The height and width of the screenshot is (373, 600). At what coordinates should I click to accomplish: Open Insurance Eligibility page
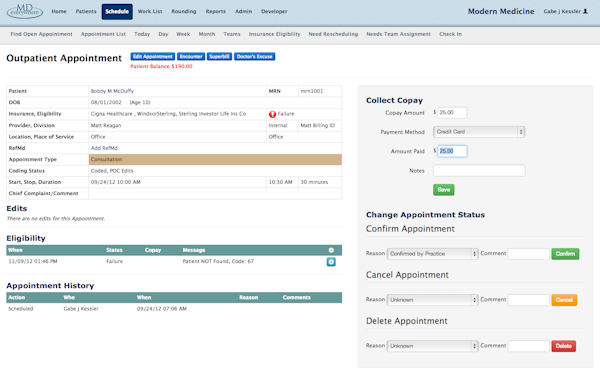click(x=274, y=34)
